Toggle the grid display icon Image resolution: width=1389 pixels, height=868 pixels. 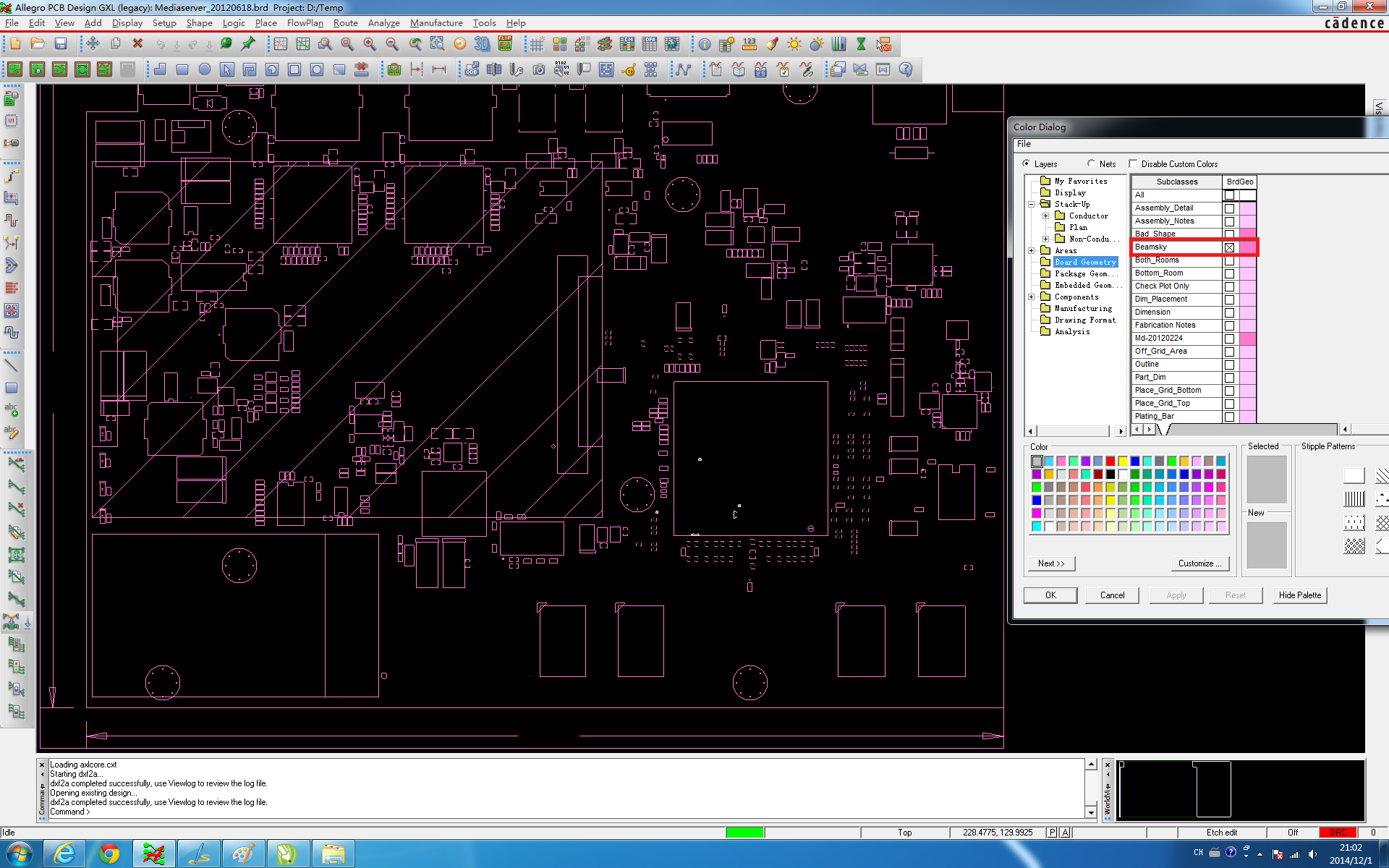537,44
